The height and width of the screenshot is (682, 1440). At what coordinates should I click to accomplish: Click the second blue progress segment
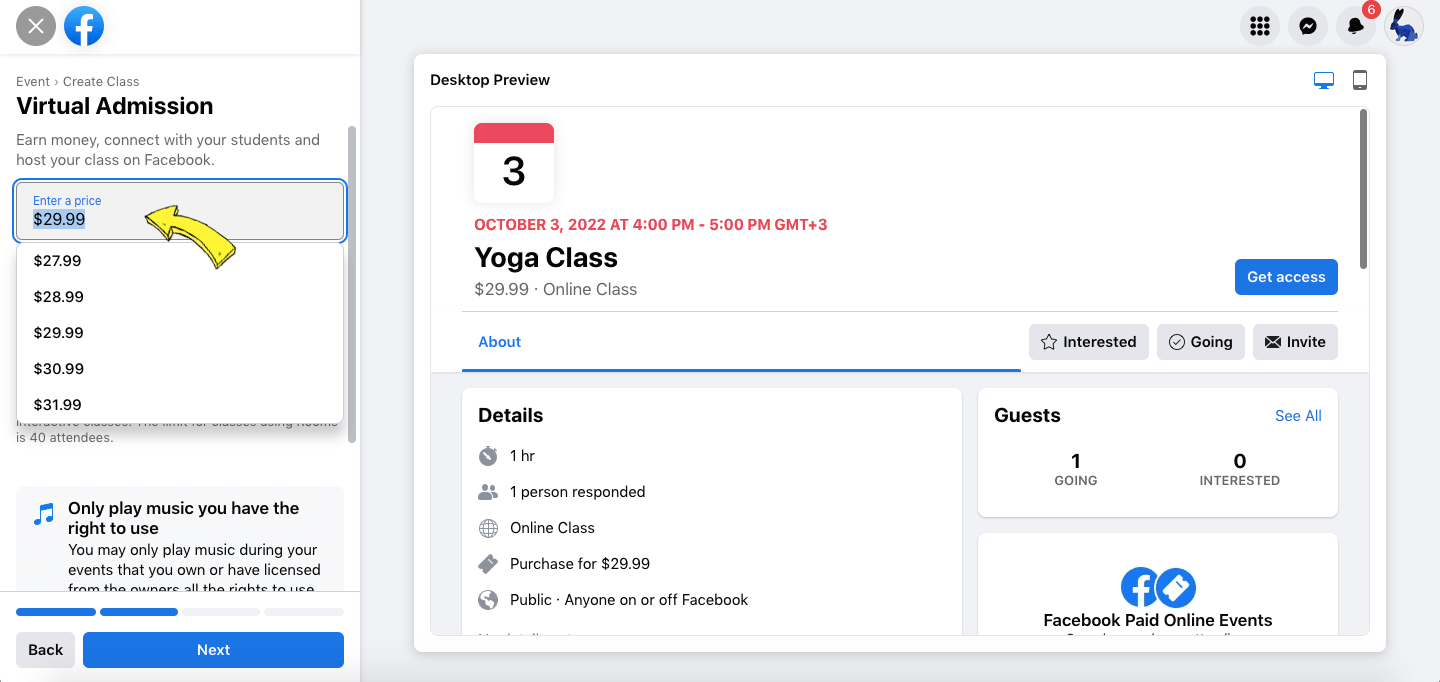(x=139, y=611)
